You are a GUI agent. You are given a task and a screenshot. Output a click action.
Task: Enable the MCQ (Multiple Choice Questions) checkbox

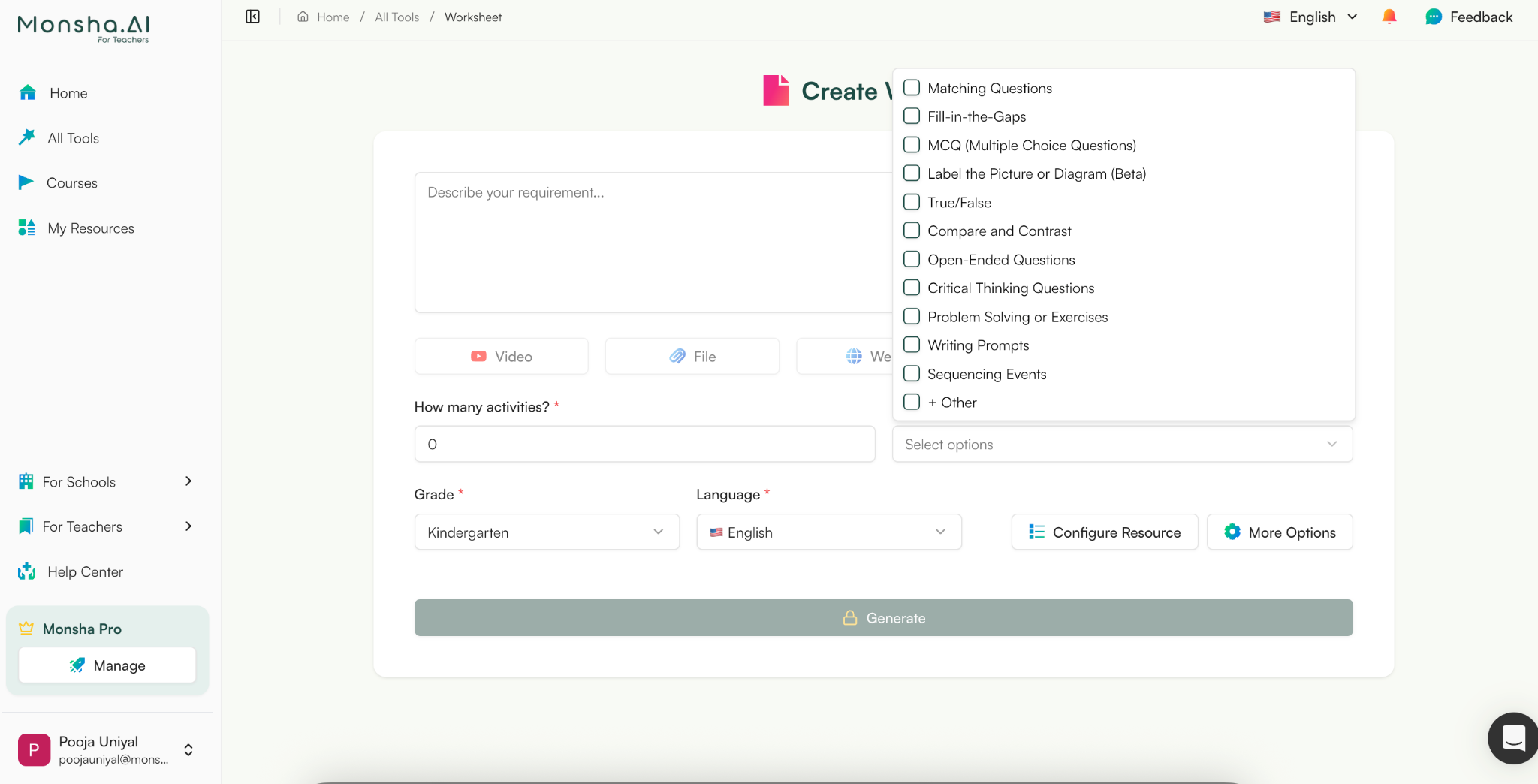tap(911, 144)
